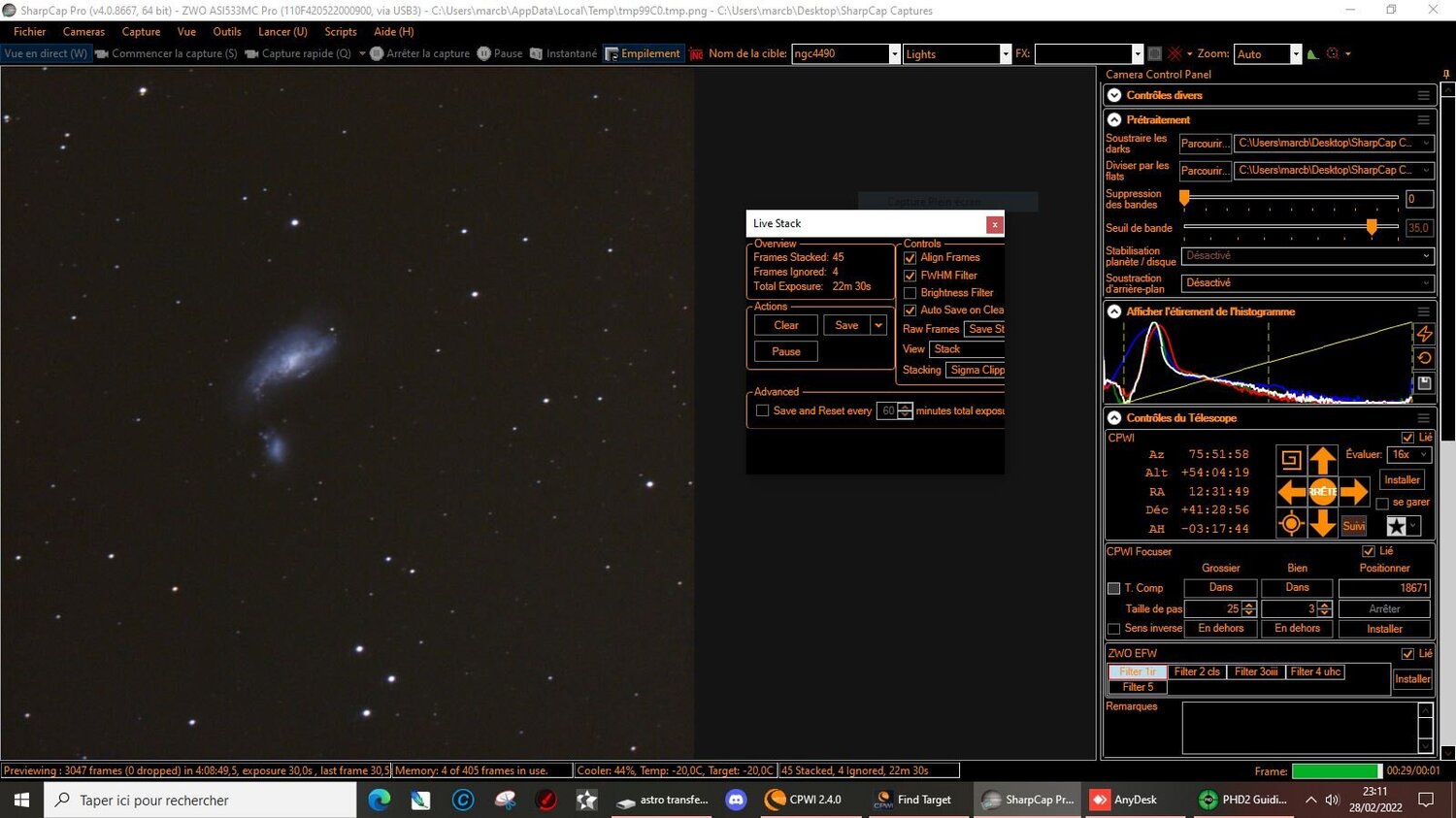Screen dimensions: 1456x818
Task: Enable the se garer checkbox
Action: click(x=1383, y=502)
